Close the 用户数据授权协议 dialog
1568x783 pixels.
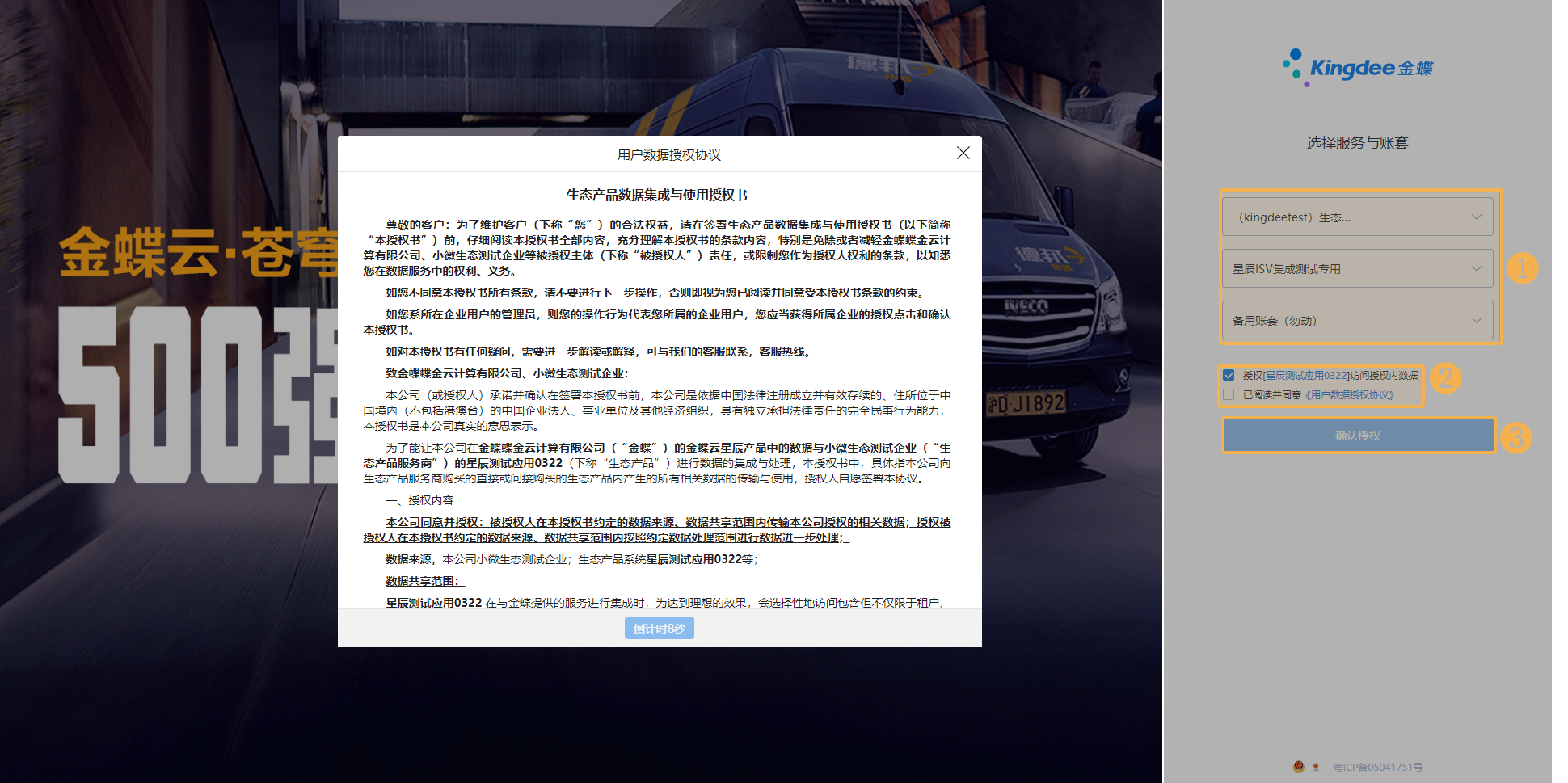963,154
